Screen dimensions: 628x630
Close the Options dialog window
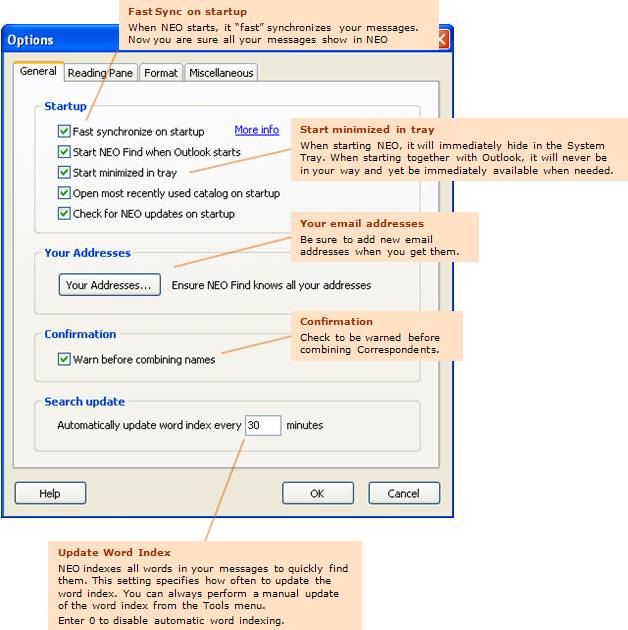tap(444, 39)
